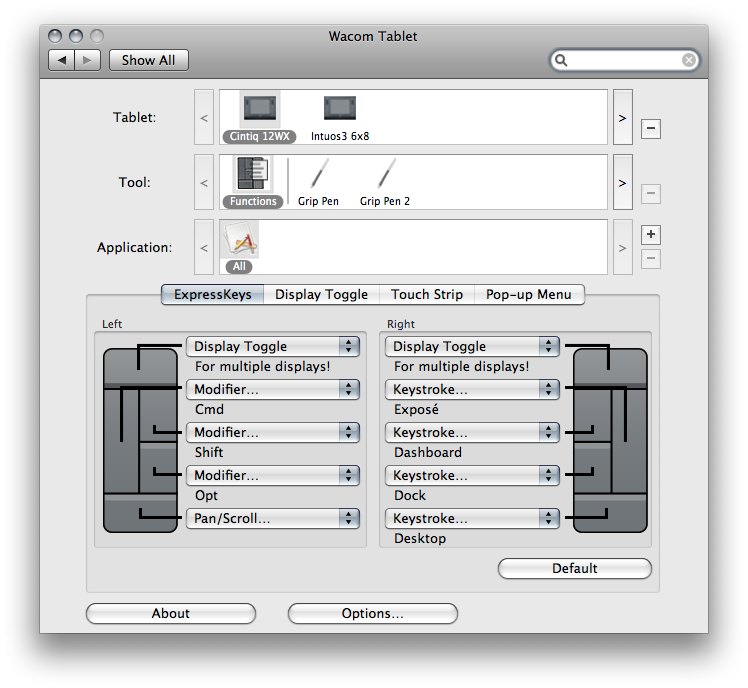Switch to the Pop-up Menu tab
The width and height of the screenshot is (748, 688).
click(529, 294)
